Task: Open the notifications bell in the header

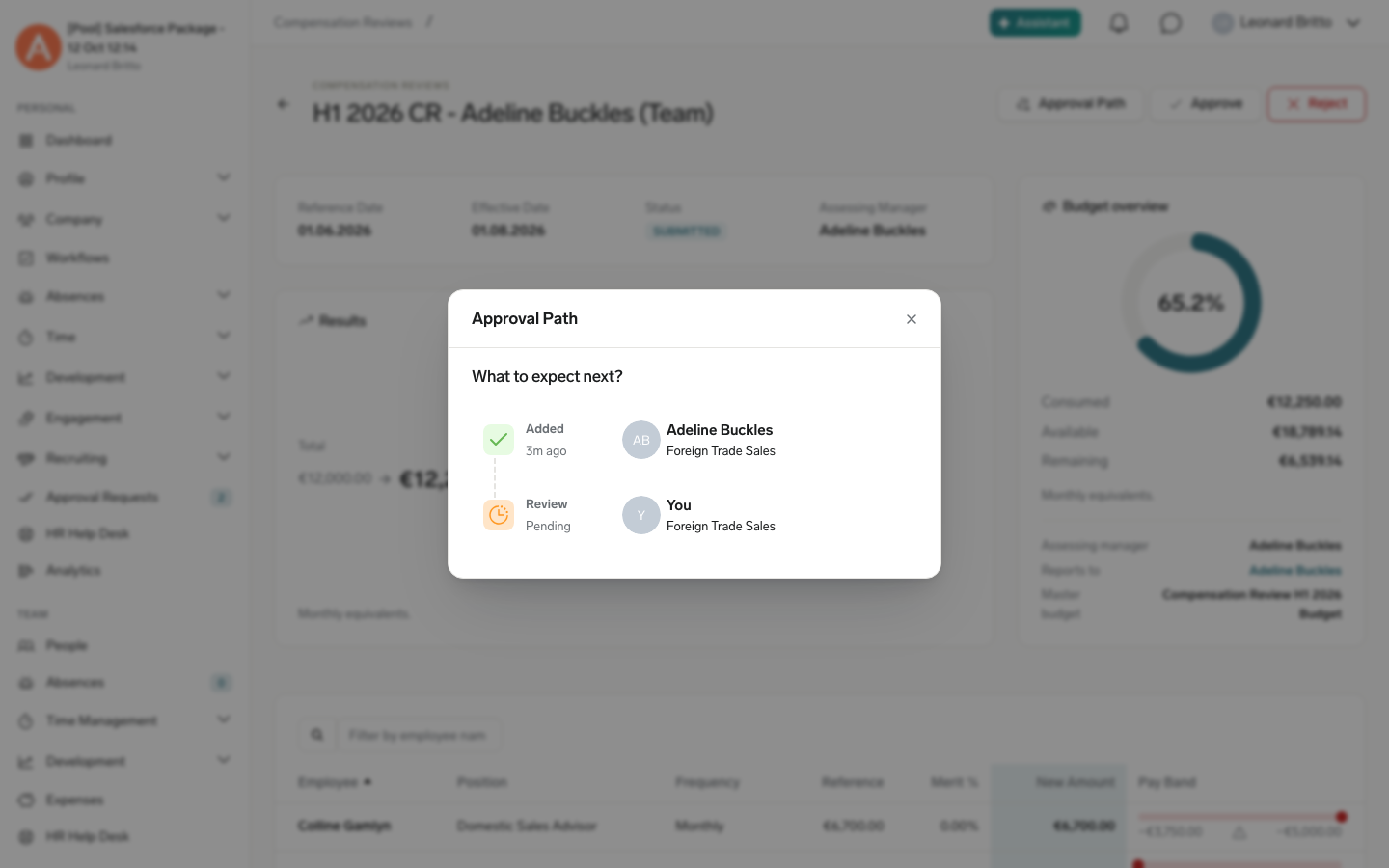Action: tap(1119, 22)
